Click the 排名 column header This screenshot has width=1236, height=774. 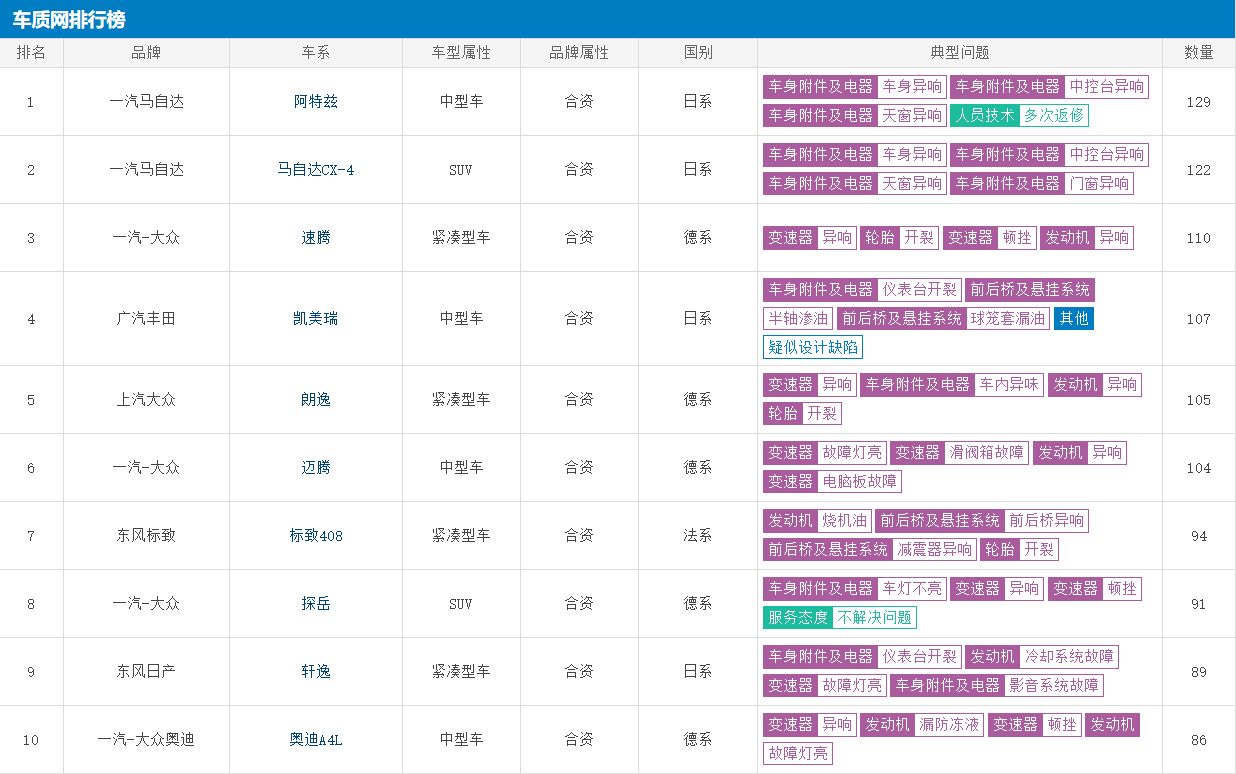click(31, 53)
